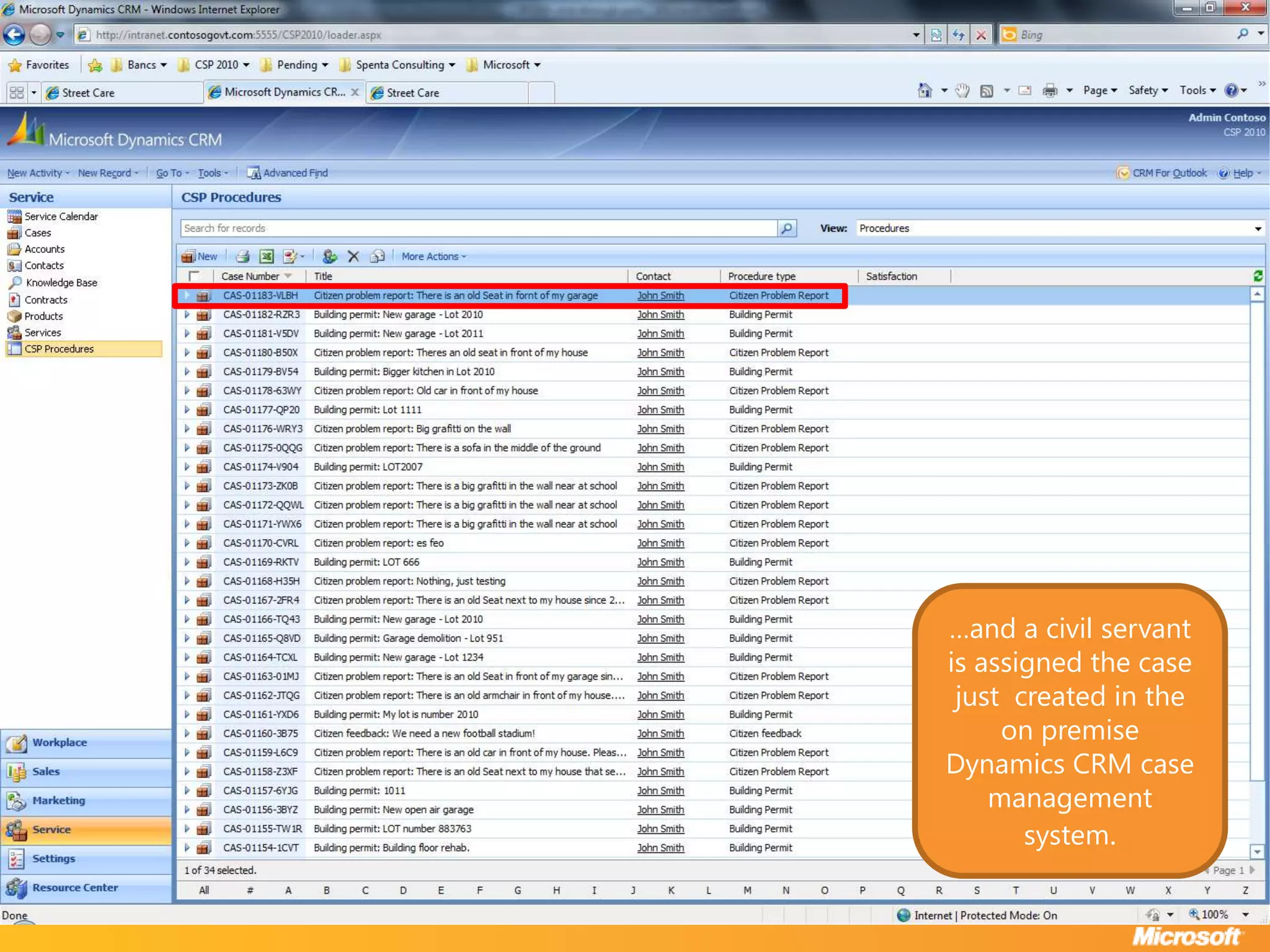Click the browser Home icon
The image size is (1270, 952).
(925, 90)
